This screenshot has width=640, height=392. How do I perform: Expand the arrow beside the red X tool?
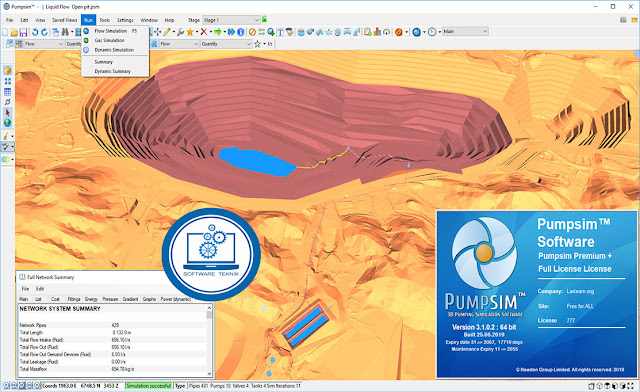(x=211, y=32)
